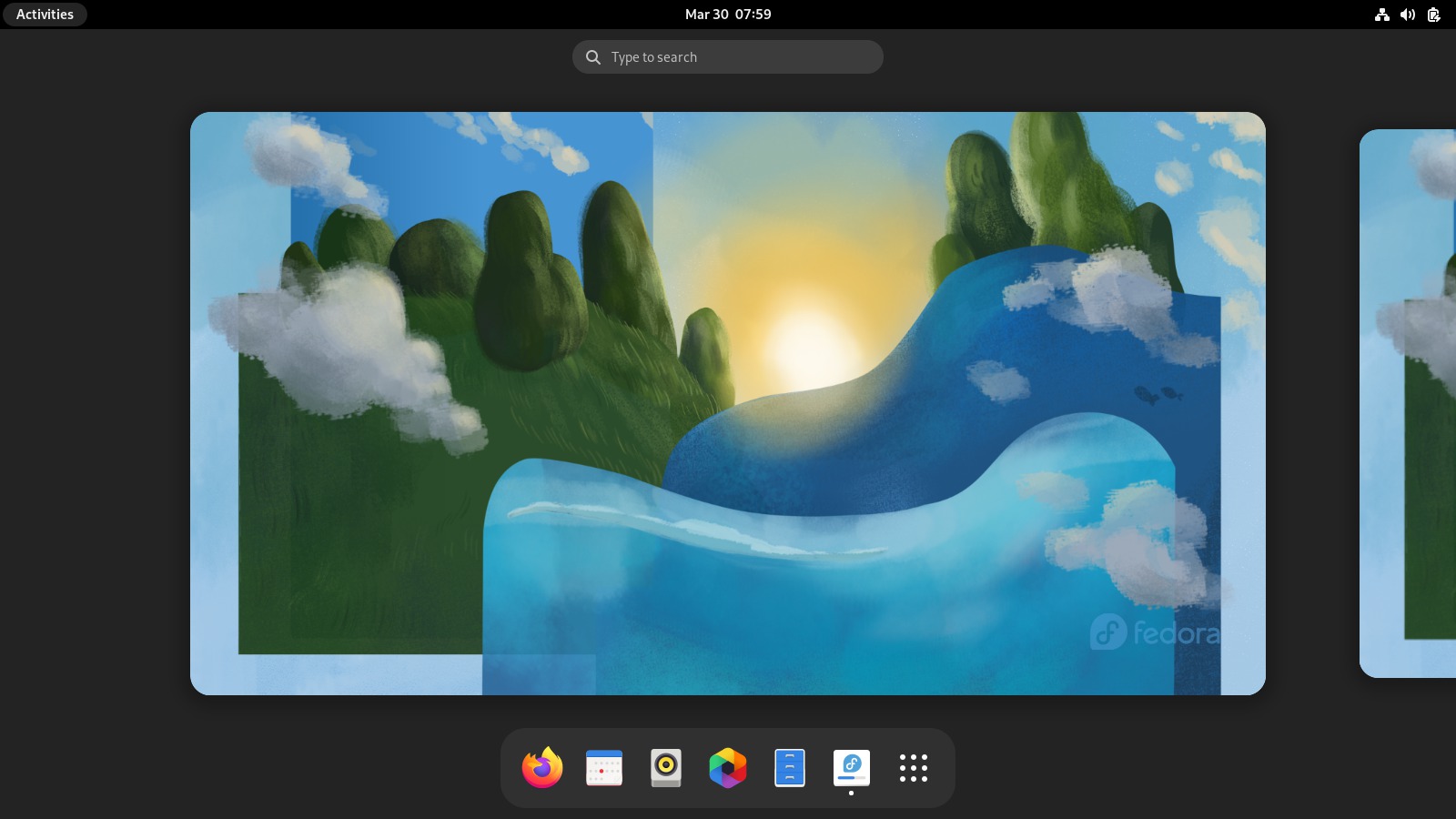Image resolution: width=1456 pixels, height=819 pixels.
Task: Switch to the second workspace preview
Action: tap(1408, 403)
